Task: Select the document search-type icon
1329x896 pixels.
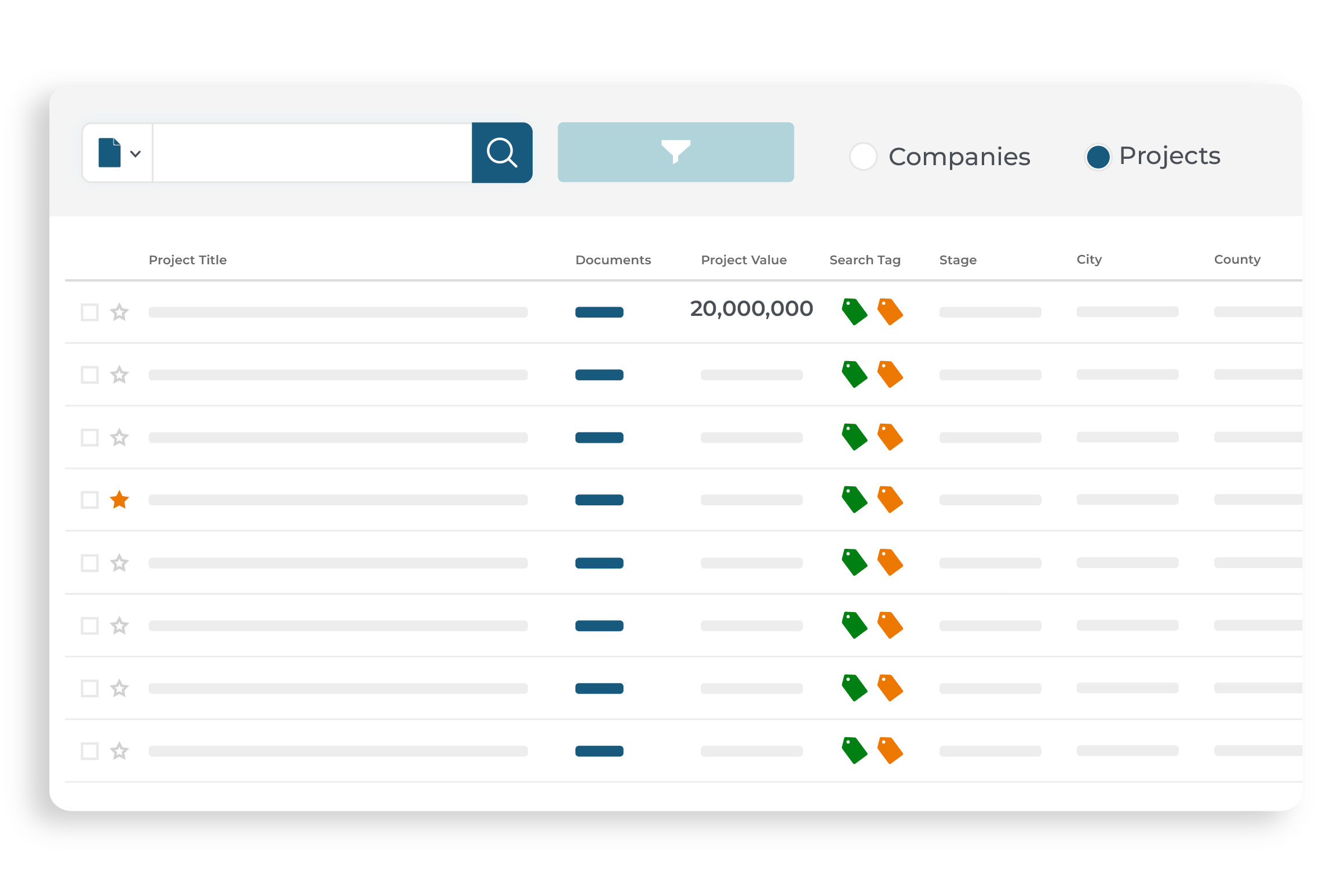Action: (110, 152)
